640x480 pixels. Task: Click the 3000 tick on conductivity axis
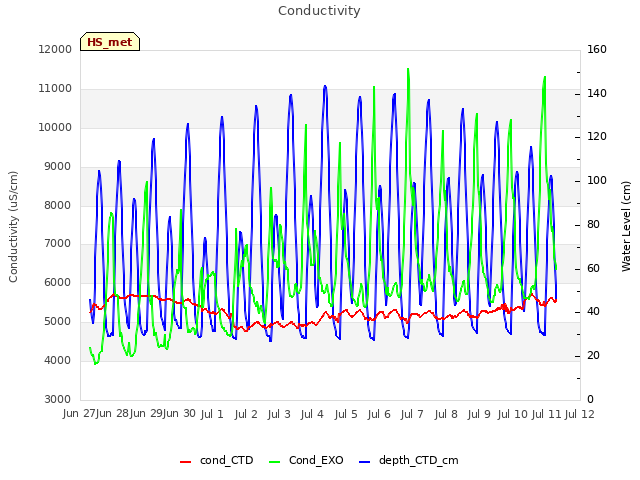tap(58, 399)
